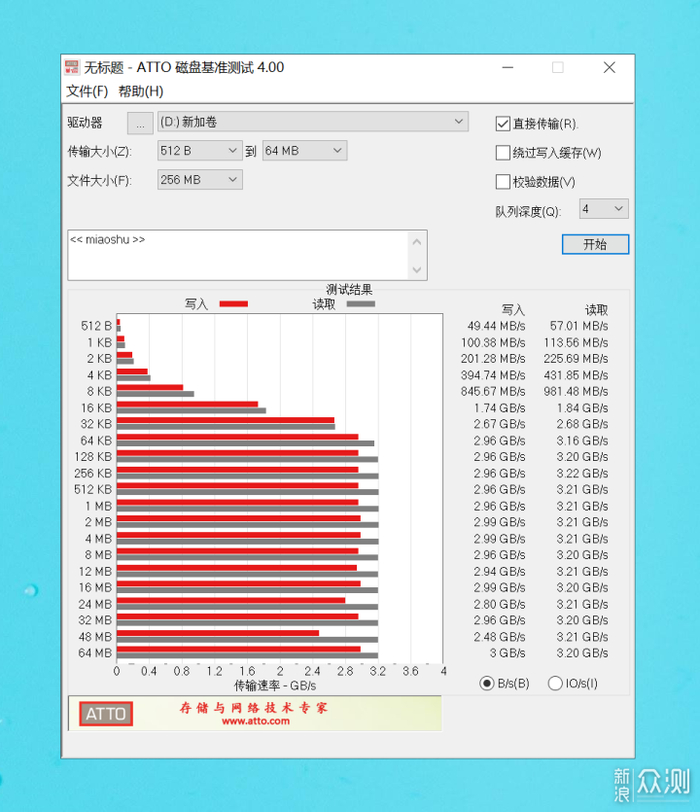Image resolution: width=700 pixels, height=812 pixels.
Task: Minimize the ATTO benchmark window
Action: coord(507,67)
